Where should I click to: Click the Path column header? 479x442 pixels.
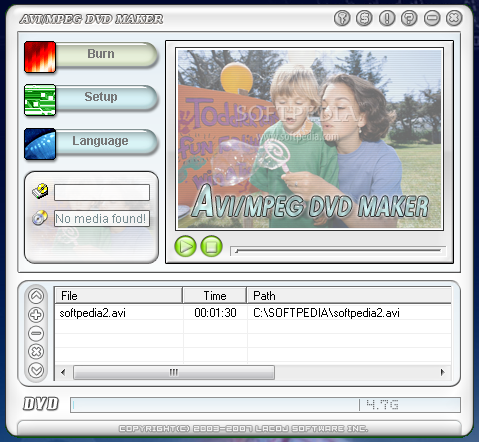349,296
